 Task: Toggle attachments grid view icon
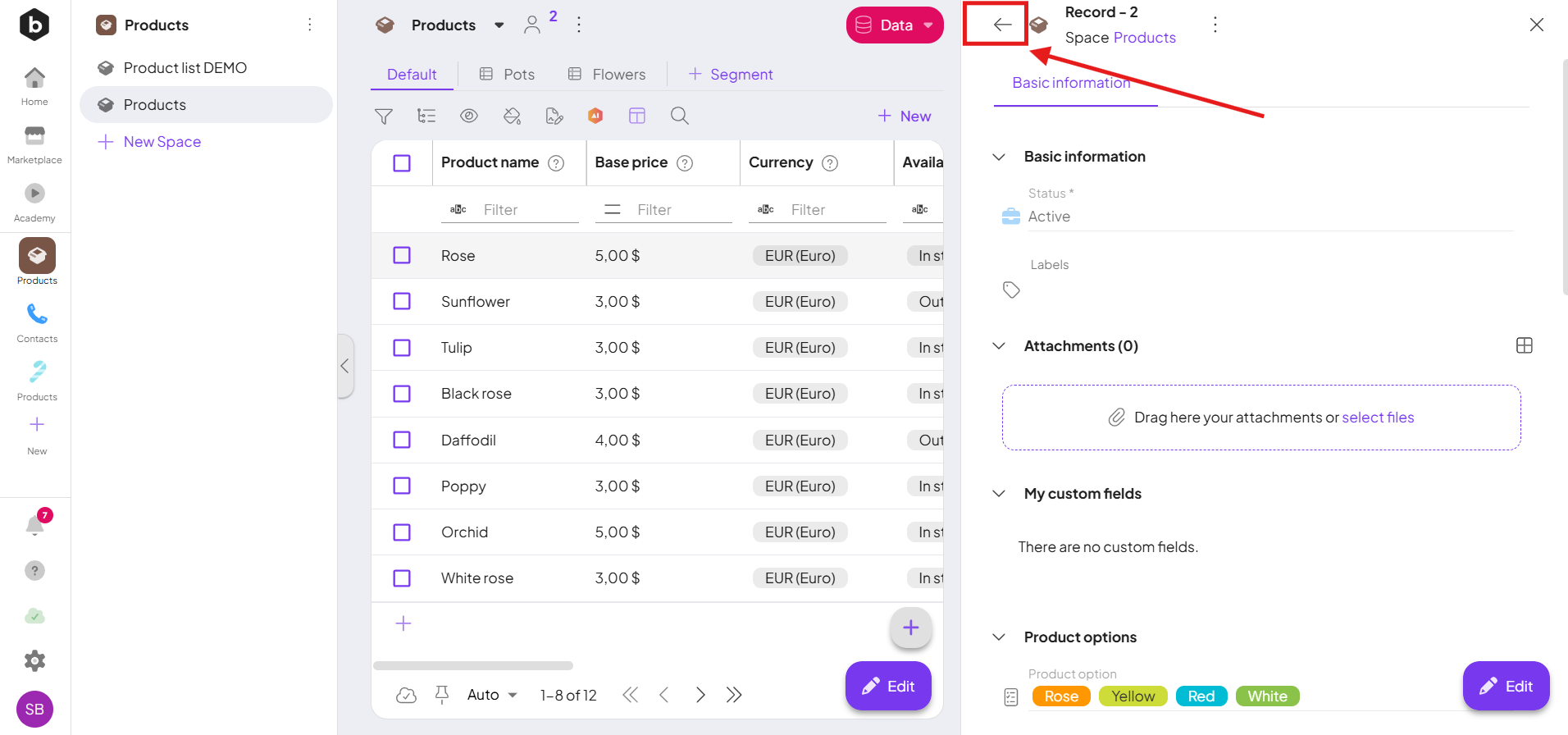[x=1524, y=345]
